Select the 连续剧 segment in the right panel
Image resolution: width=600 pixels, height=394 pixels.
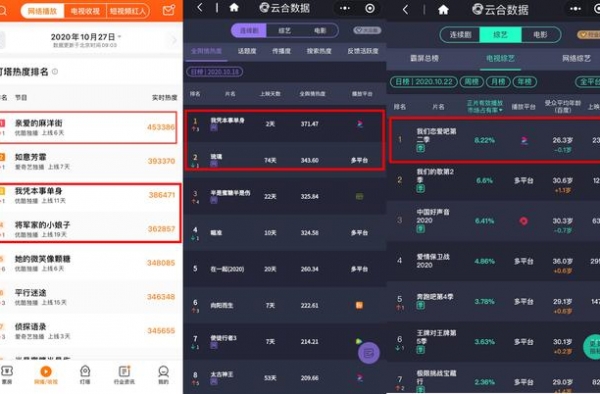(x=460, y=35)
